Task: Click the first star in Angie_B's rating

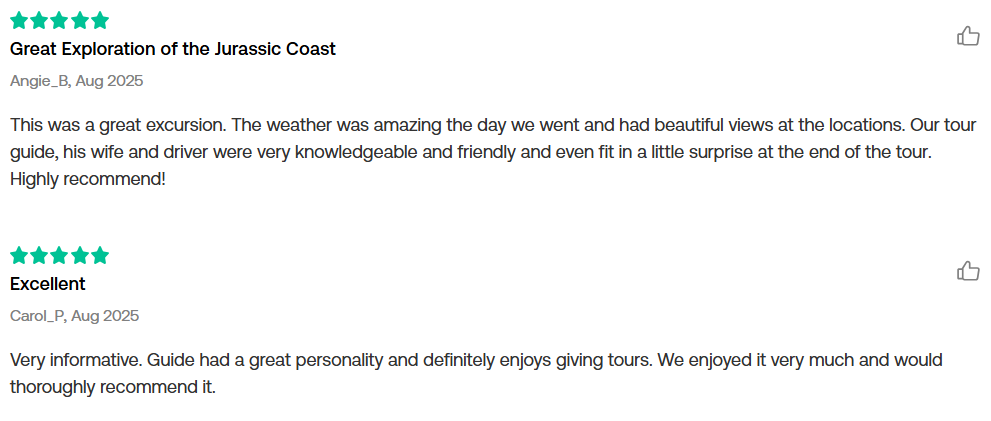Action: (19, 21)
